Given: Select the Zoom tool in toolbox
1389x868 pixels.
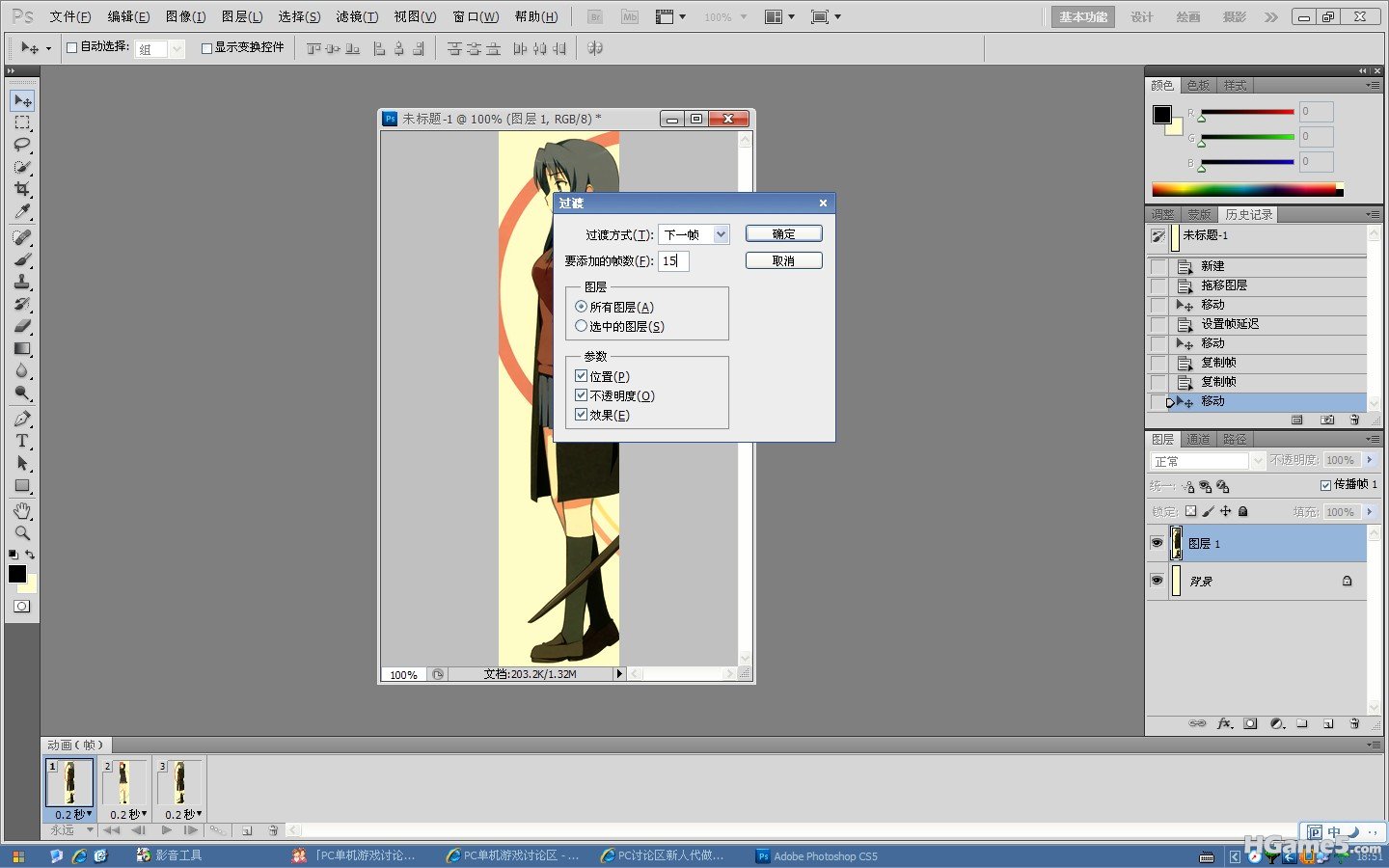Looking at the screenshot, I should pos(22,533).
